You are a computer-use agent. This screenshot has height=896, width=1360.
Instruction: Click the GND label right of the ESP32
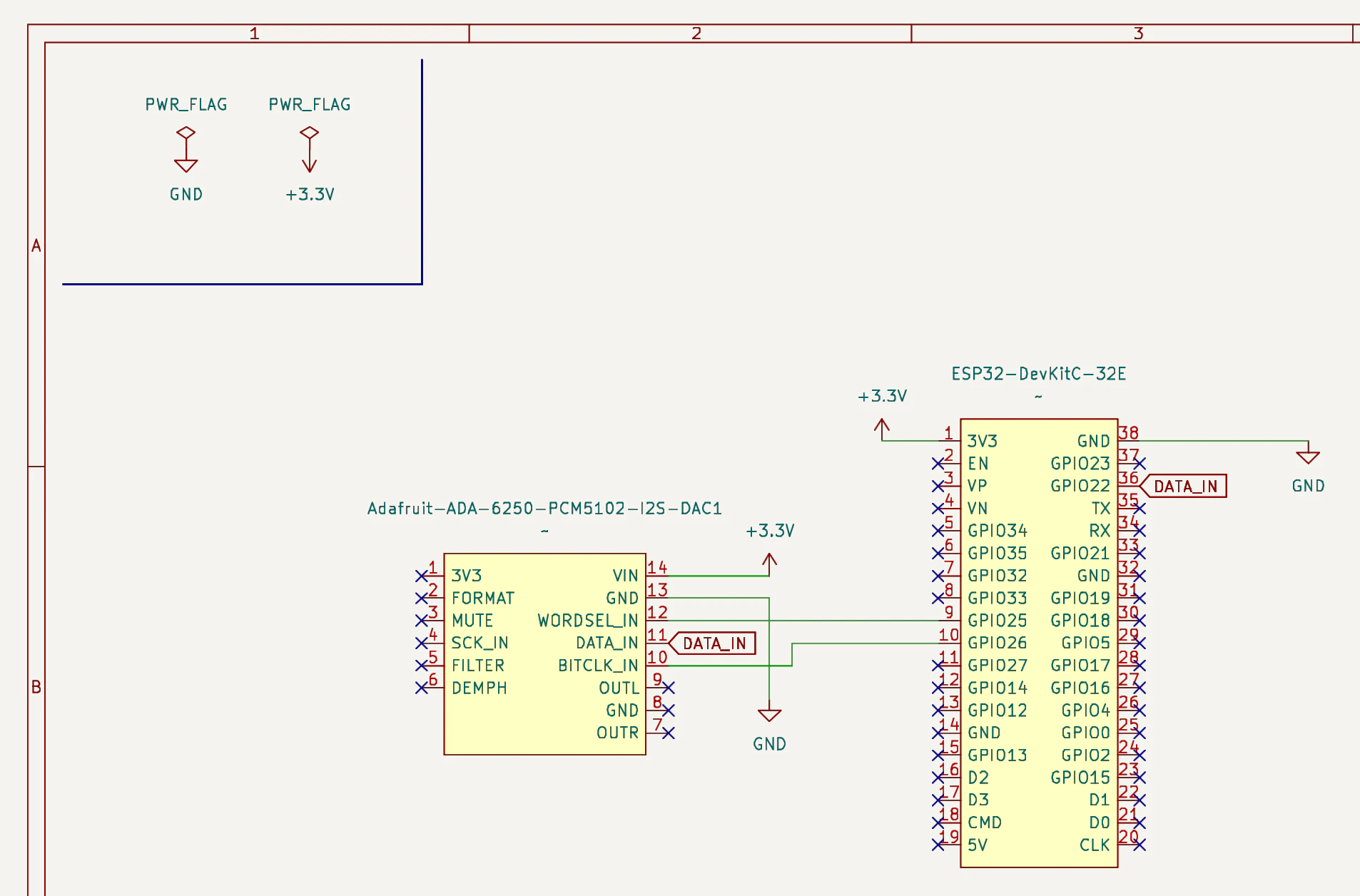tap(1308, 487)
